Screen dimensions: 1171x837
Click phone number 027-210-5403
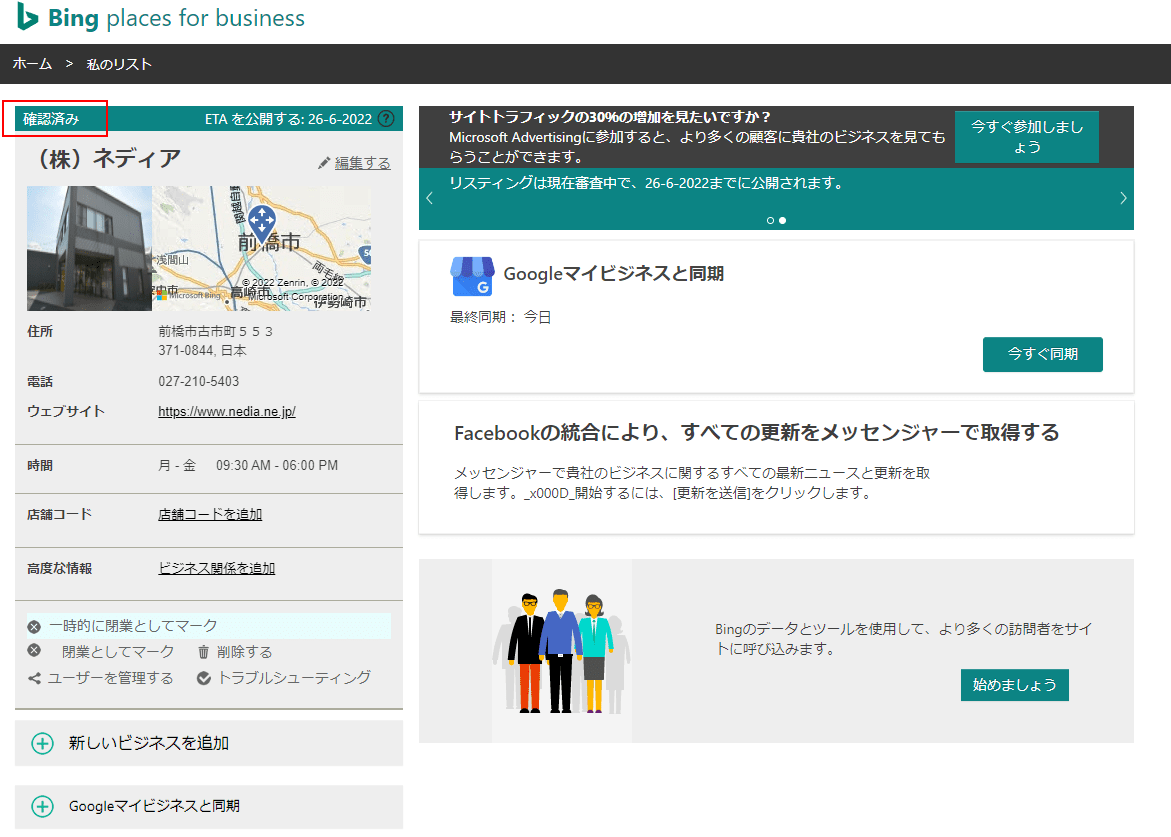point(199,382)
